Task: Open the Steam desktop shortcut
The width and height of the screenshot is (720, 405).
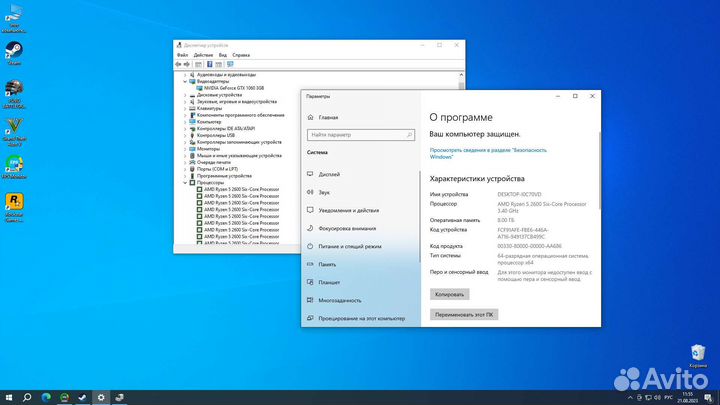Action: click(14, 53)
